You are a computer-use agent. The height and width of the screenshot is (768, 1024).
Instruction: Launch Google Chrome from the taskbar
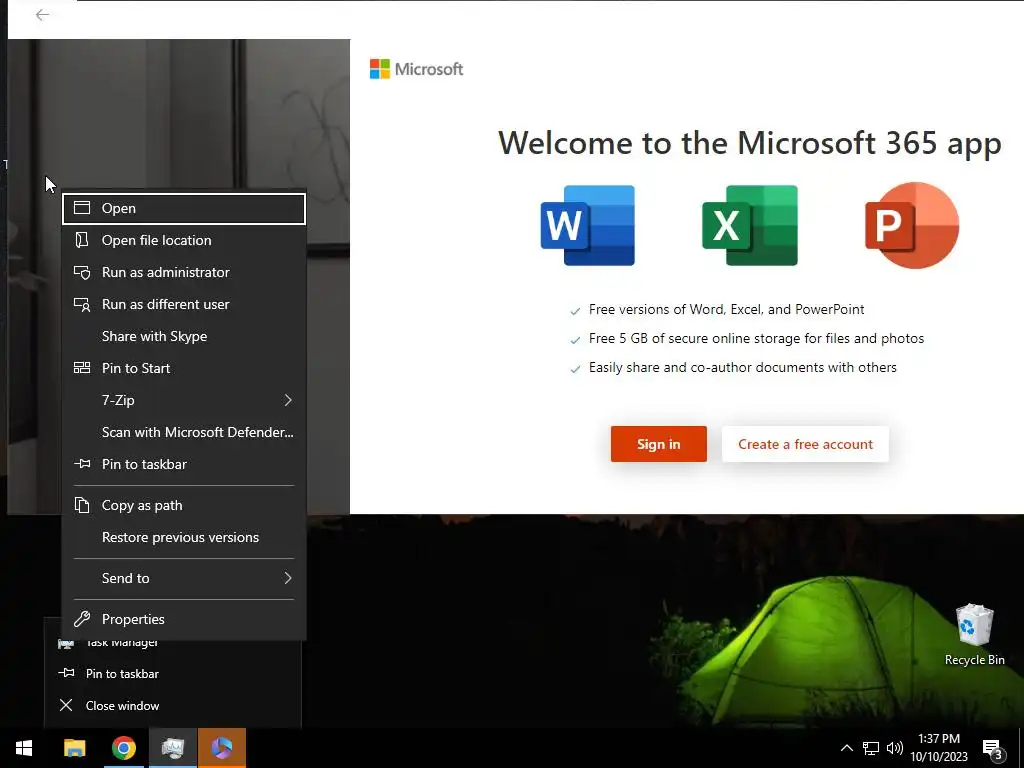pos(123,748)
